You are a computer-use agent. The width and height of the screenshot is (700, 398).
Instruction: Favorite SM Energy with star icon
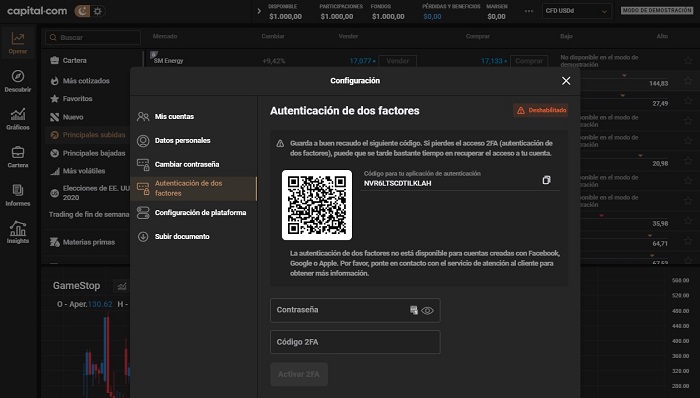pyautogui.click(x=688, y=61)
